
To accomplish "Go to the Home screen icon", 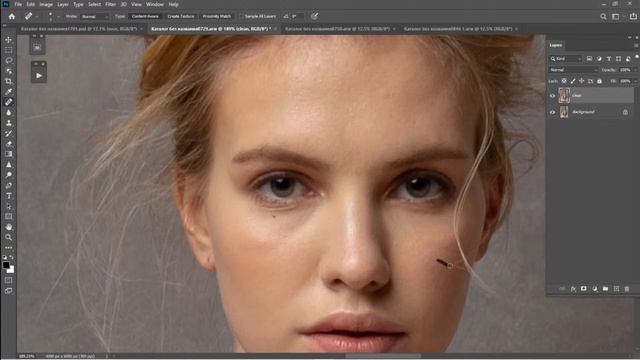I will pyautogui.click(x=12, y=16).
